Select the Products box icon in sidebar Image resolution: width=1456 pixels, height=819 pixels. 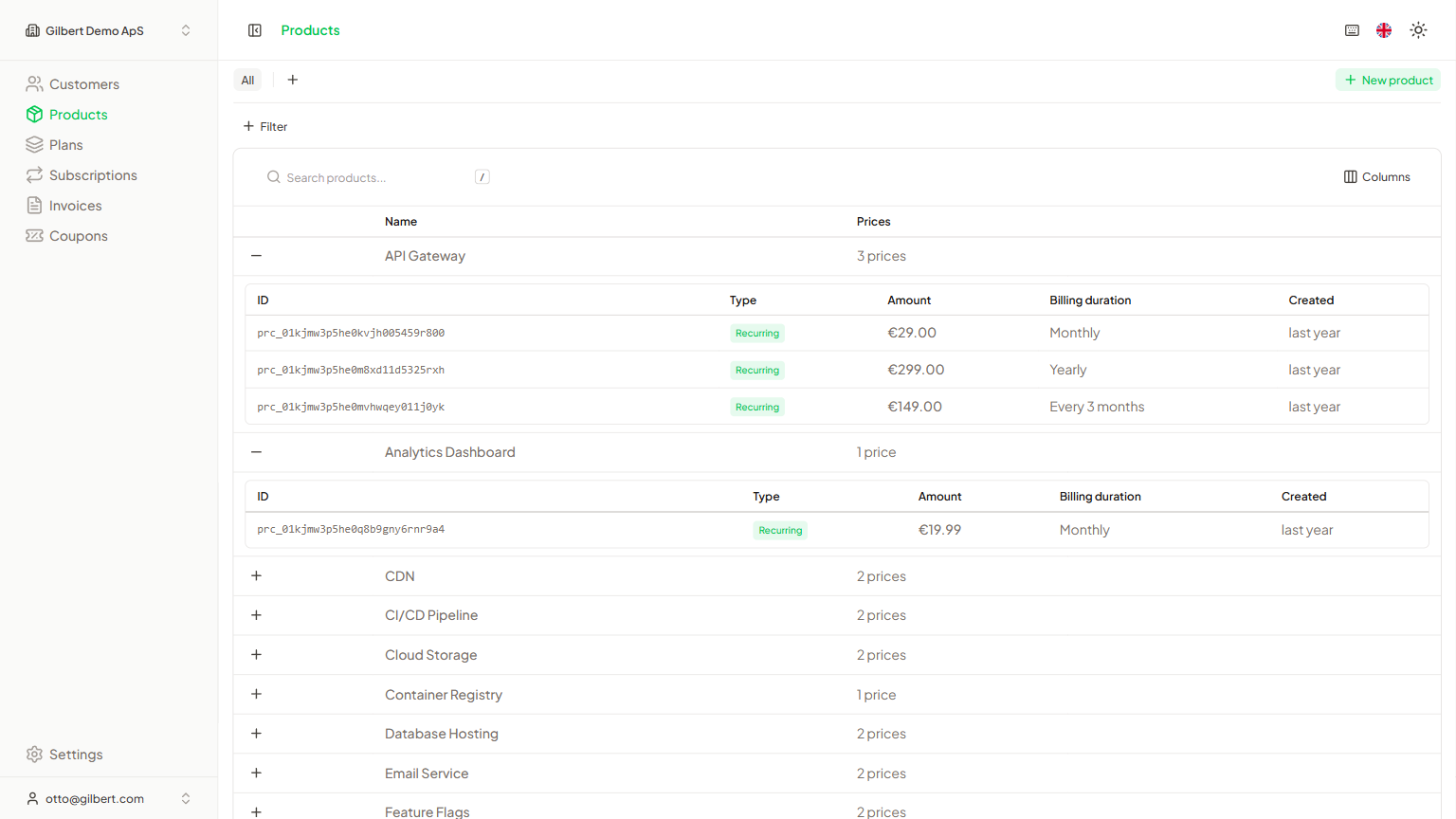pos(35,114)
